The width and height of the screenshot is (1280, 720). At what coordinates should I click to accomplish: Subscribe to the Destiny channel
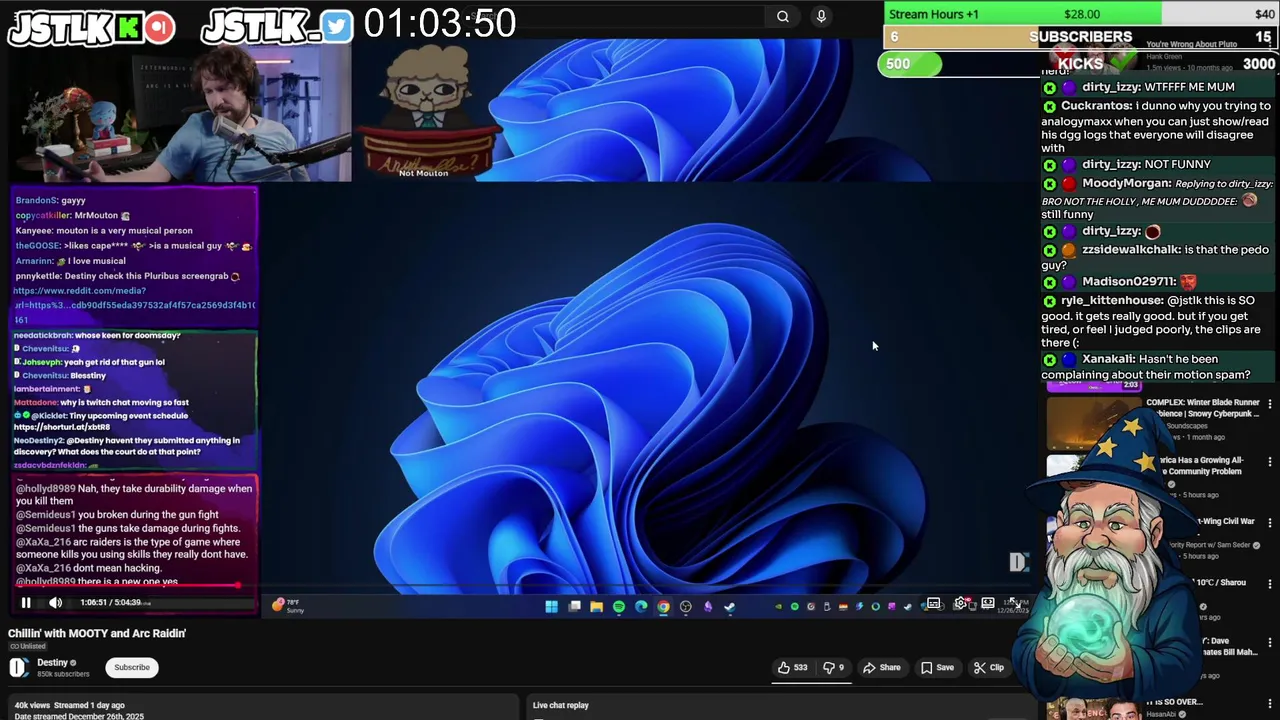(x=131, y=667)
